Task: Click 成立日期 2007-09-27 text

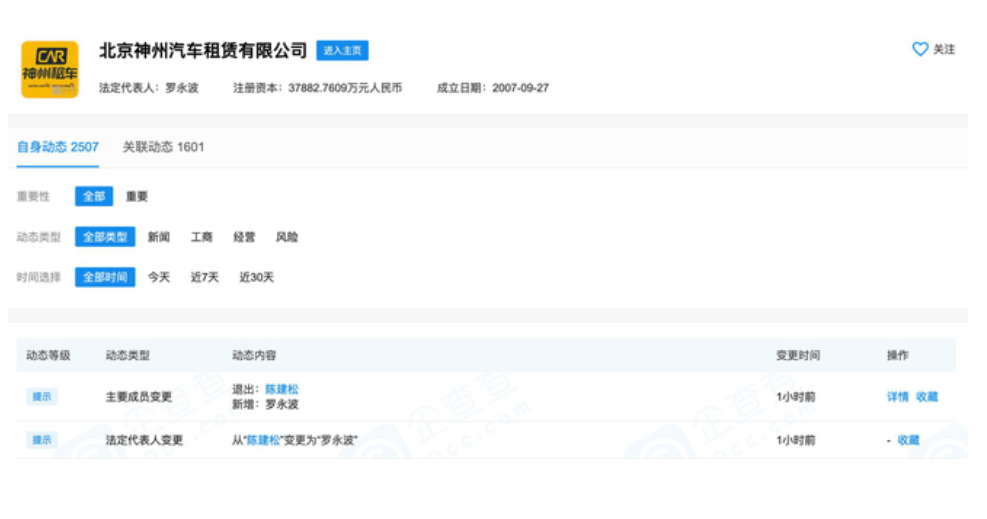Action: tap(493, 88)
